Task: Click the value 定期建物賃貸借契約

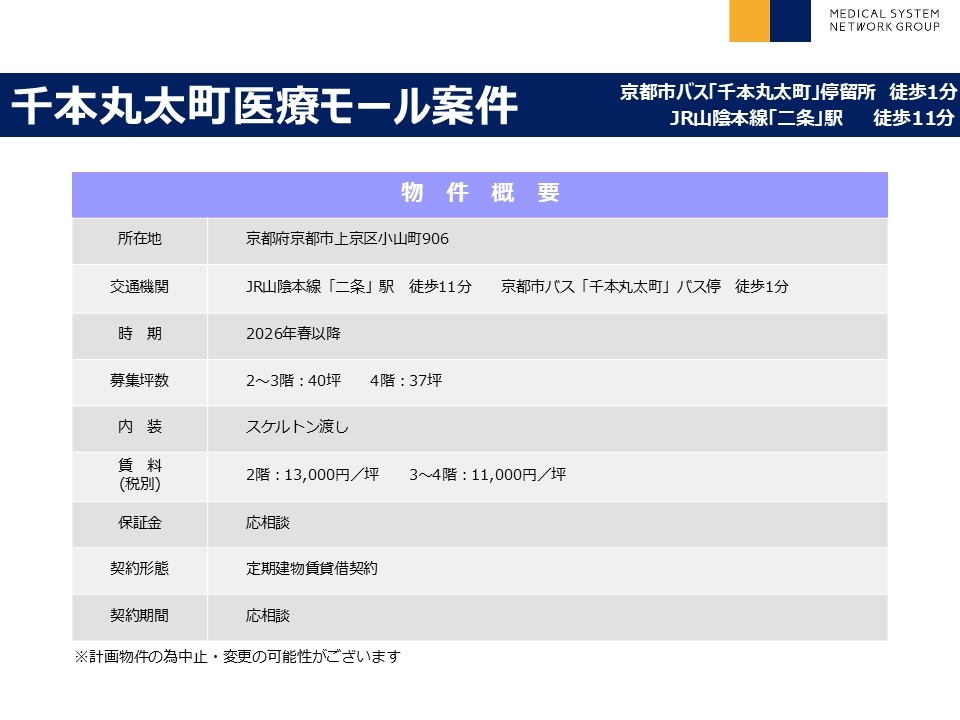Action: tap(312, 569)
